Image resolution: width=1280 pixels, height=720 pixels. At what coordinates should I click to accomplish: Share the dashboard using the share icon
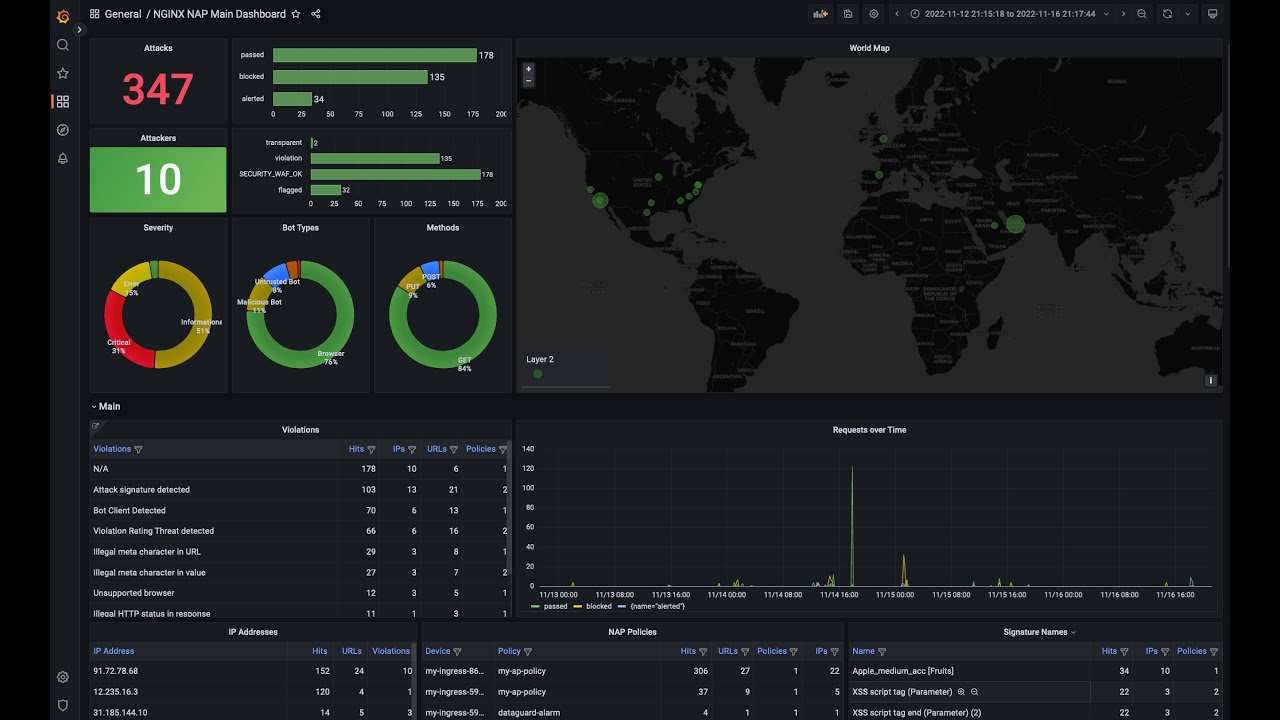tap(316, 14)
